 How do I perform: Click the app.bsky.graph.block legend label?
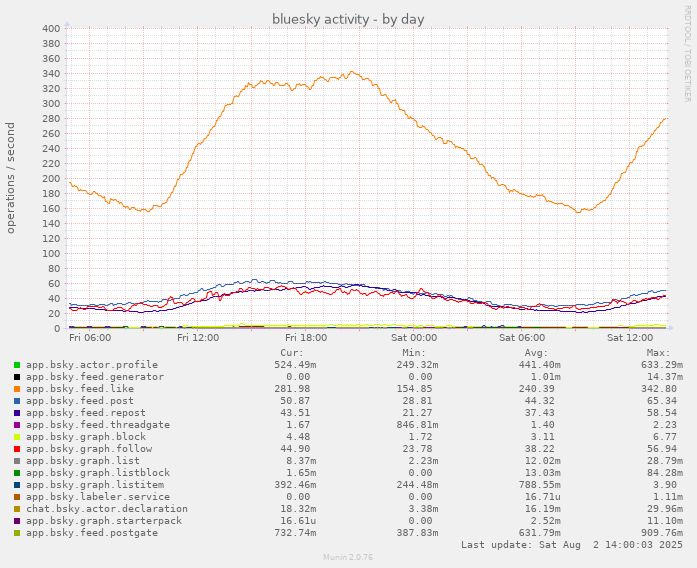[x=86, y=437]
